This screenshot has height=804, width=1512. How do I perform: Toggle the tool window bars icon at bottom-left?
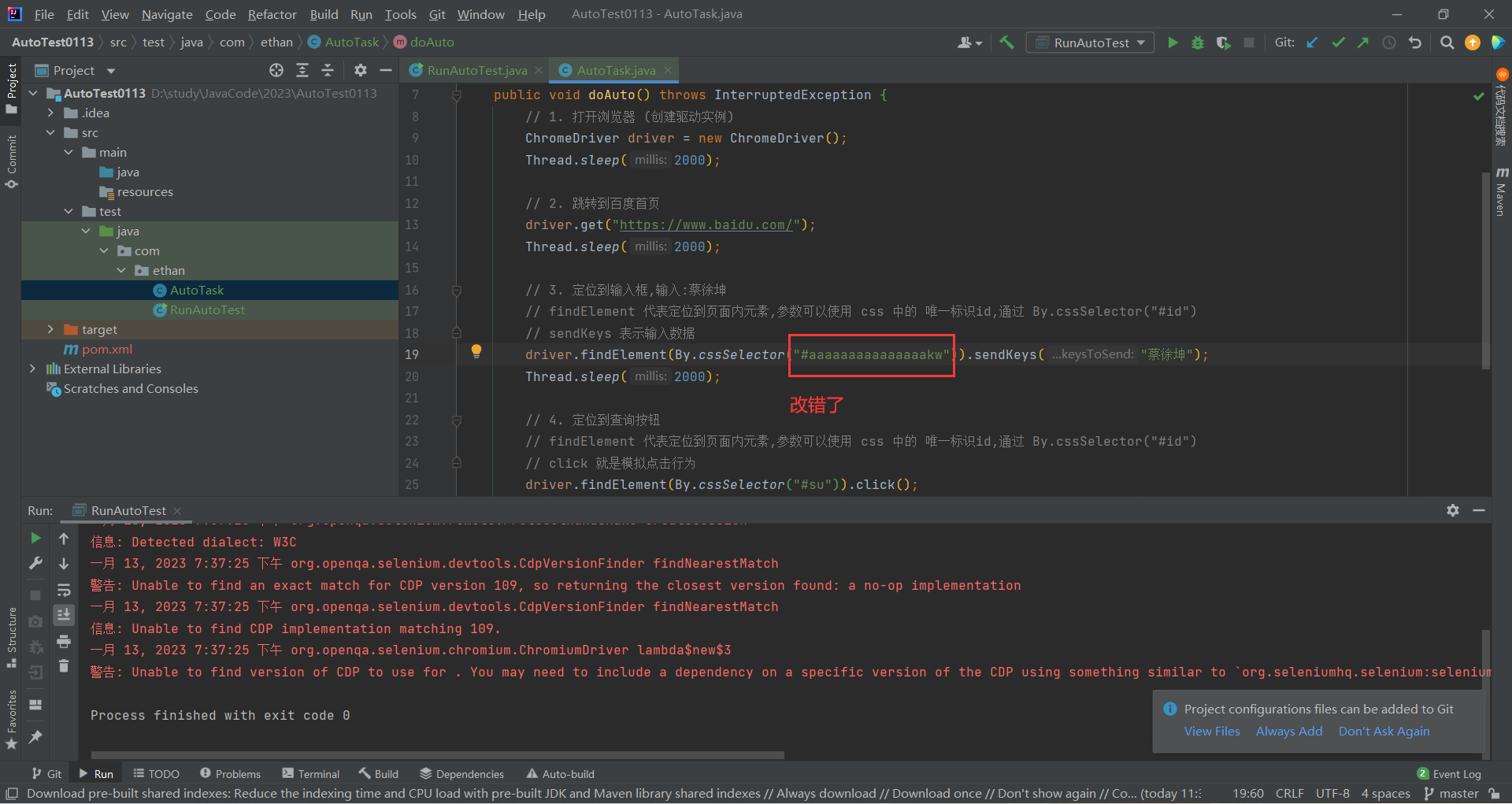point(11,794)
